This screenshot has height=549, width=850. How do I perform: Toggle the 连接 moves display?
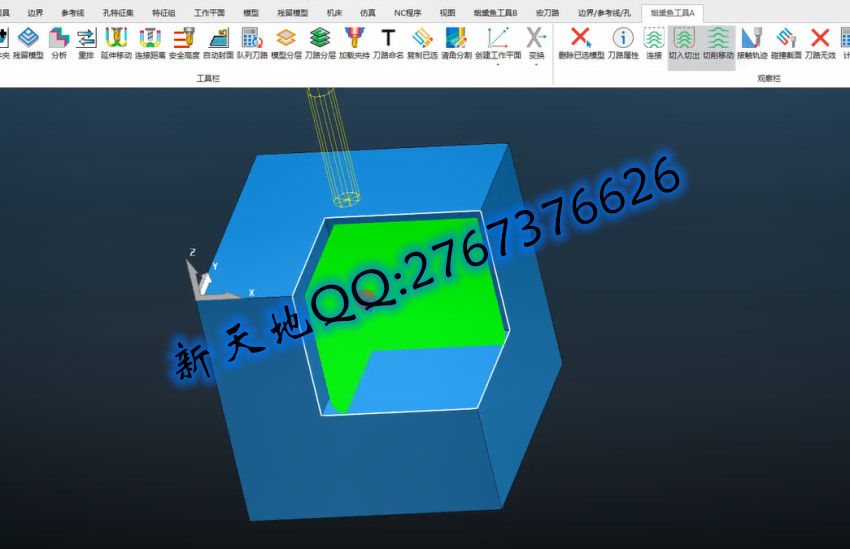pyautogui.click(x=654, y=43)
